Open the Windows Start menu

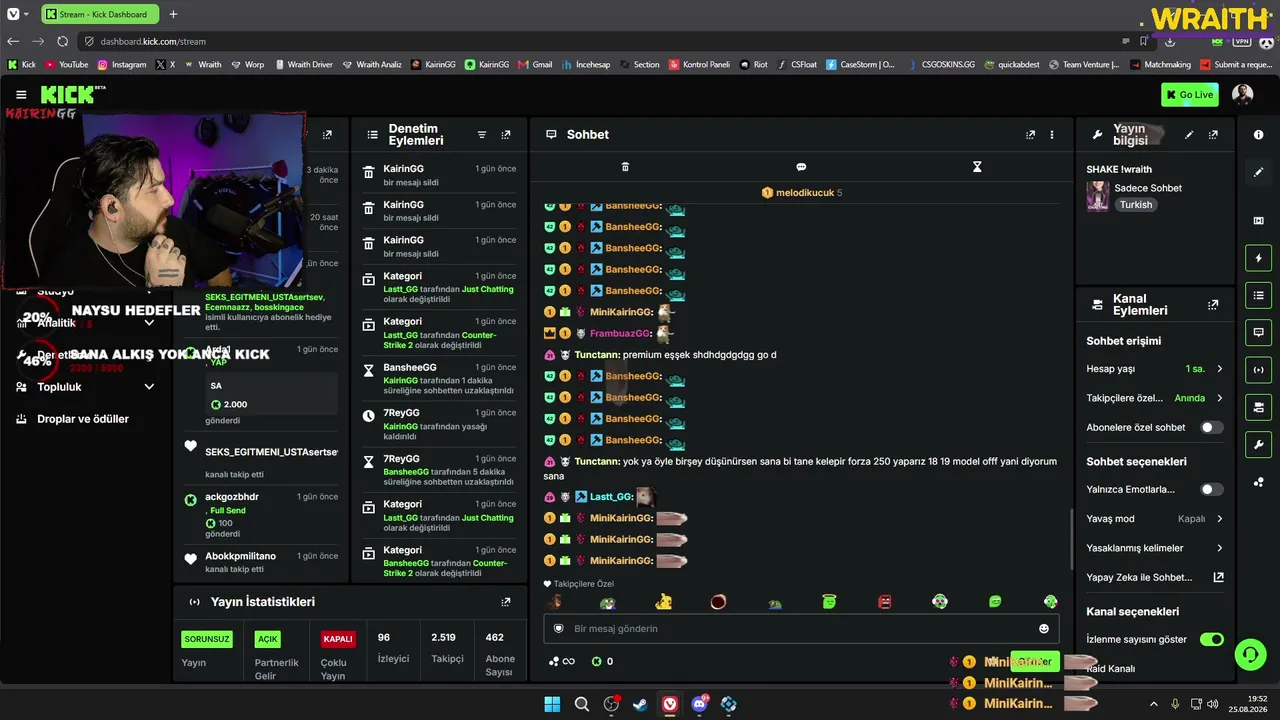click(552, 704)
